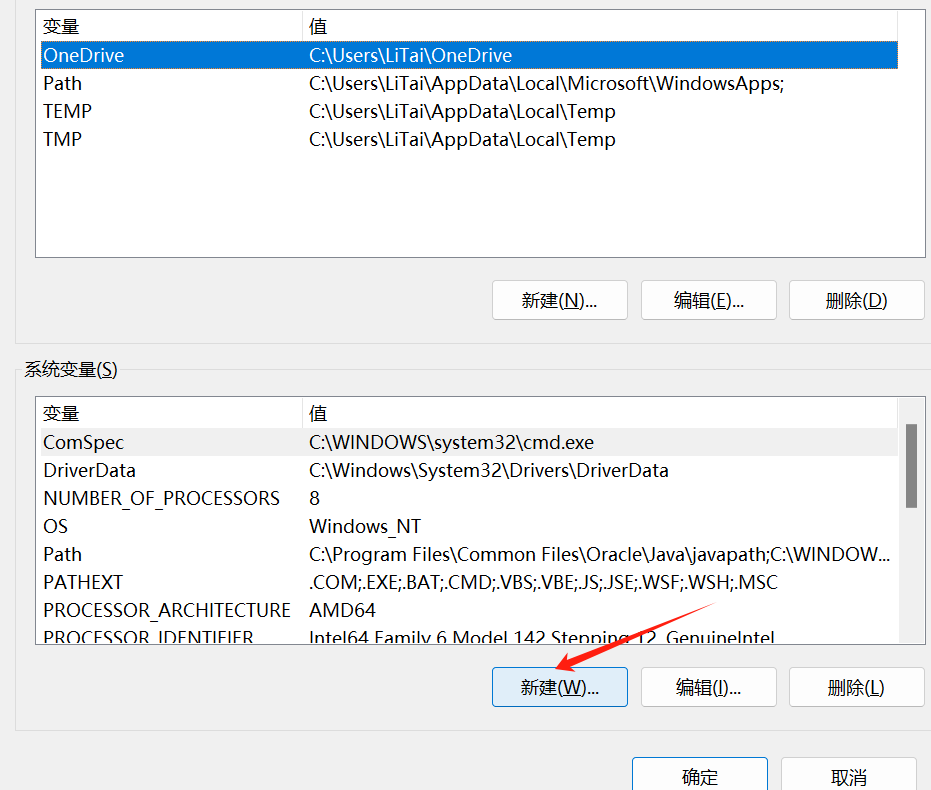The image size is (931, 790).
Task: Click 删除(L) to remove system variable
Action: point(856,687)
